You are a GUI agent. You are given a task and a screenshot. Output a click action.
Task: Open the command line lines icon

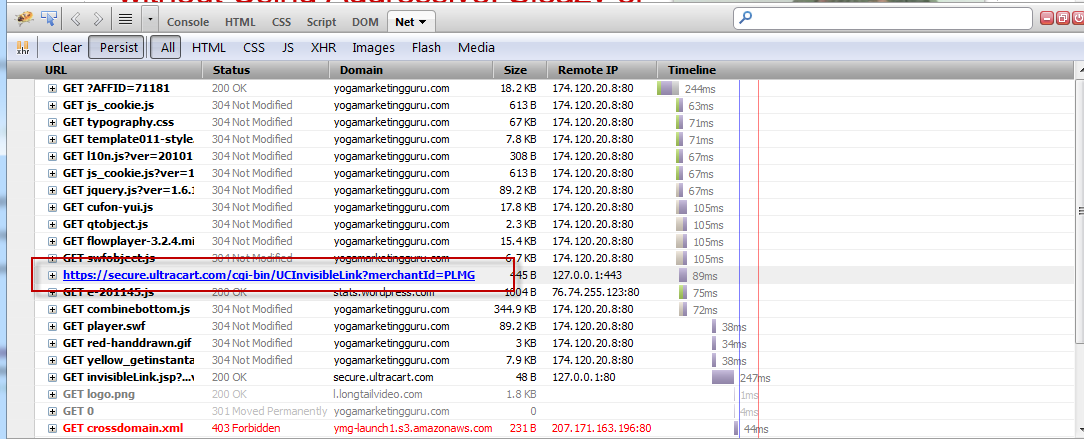tap(126, 19)
